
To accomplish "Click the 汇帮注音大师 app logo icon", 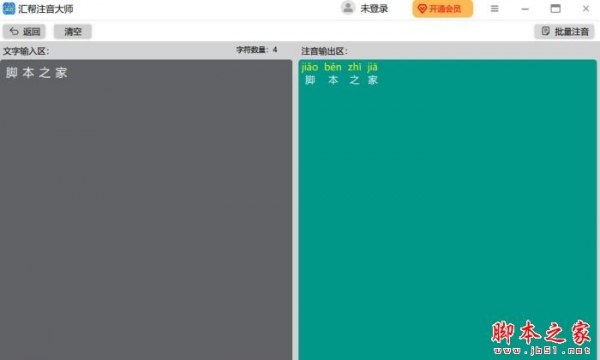I will point(9,8).
